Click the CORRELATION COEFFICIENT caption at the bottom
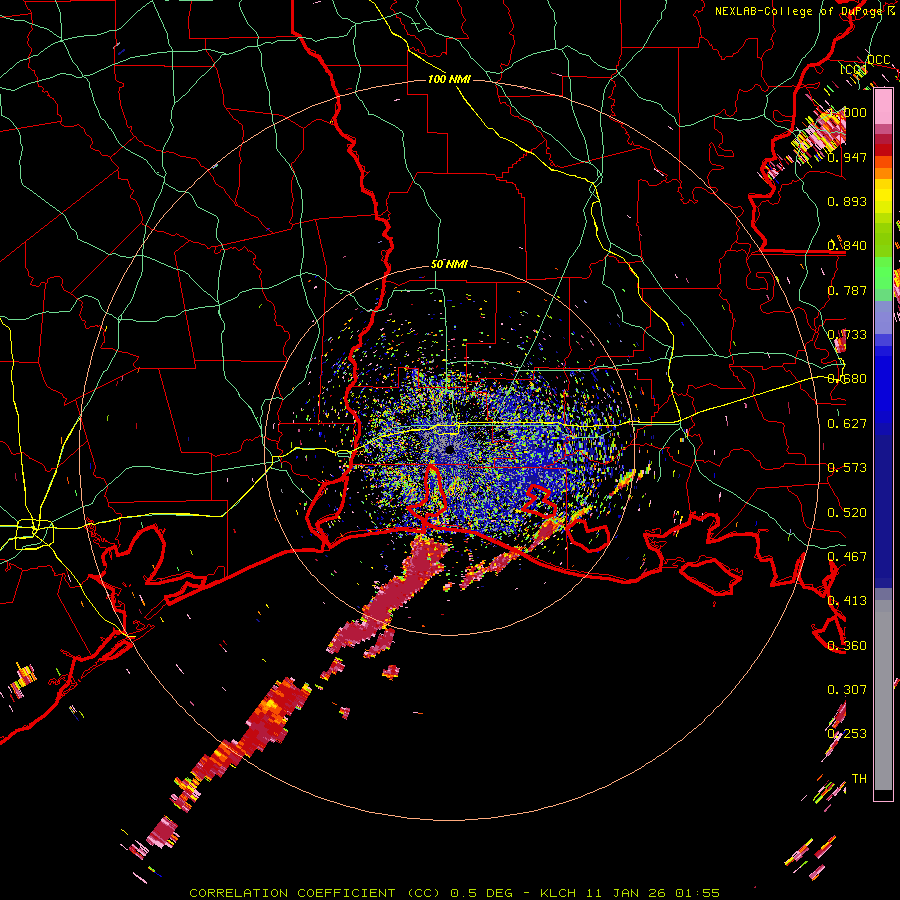900x900 pixels. (455, 893)
